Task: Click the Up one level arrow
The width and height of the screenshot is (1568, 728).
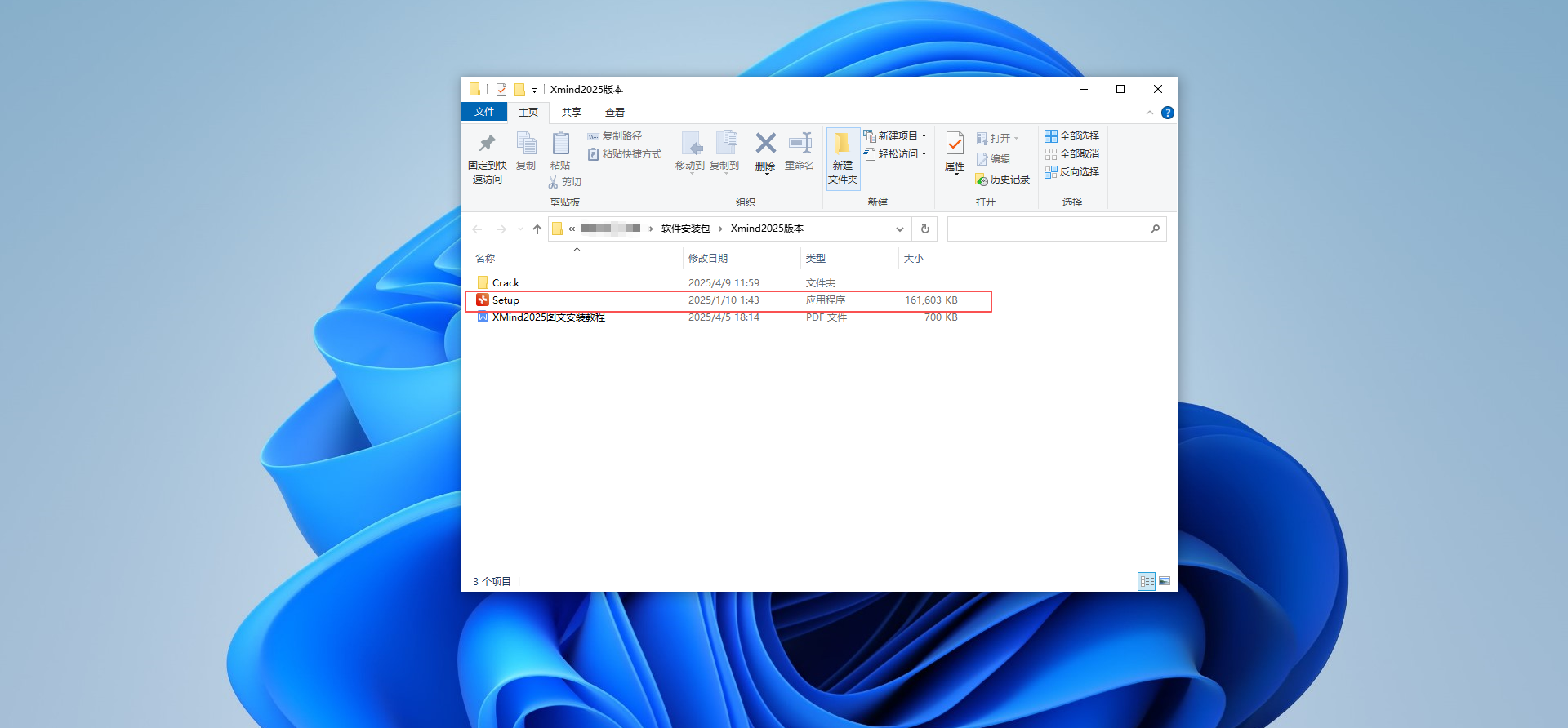Action: 537,229
